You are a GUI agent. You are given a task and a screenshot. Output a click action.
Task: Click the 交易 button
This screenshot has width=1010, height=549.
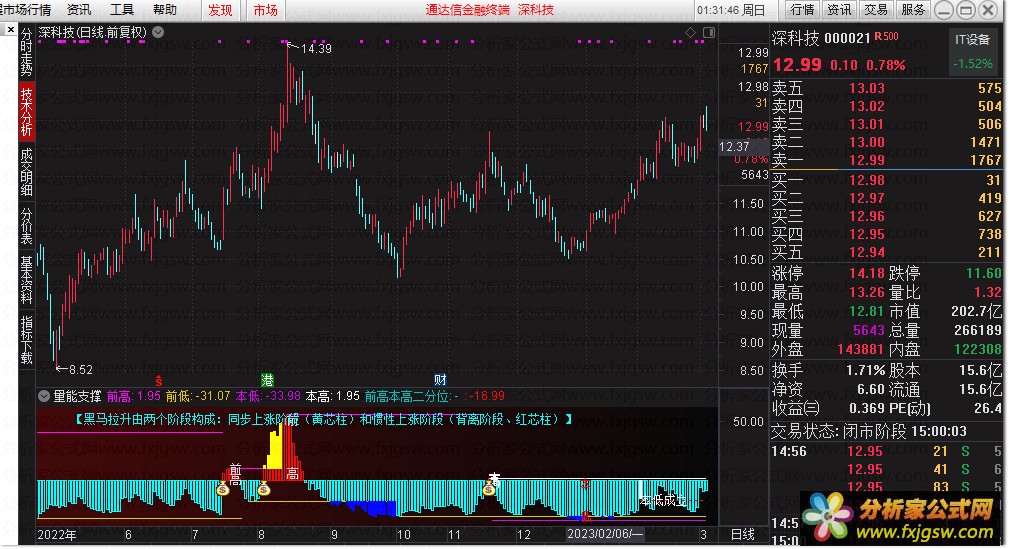pos(876,10)
